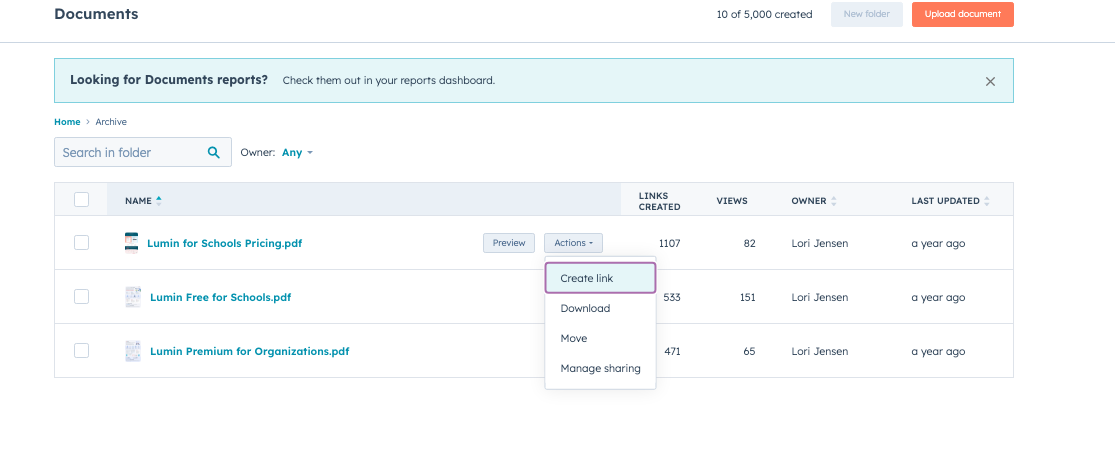1115x463 pixels.
Task: Select Lumin for Schools Pricing checkbox
Action: (82, 243)
